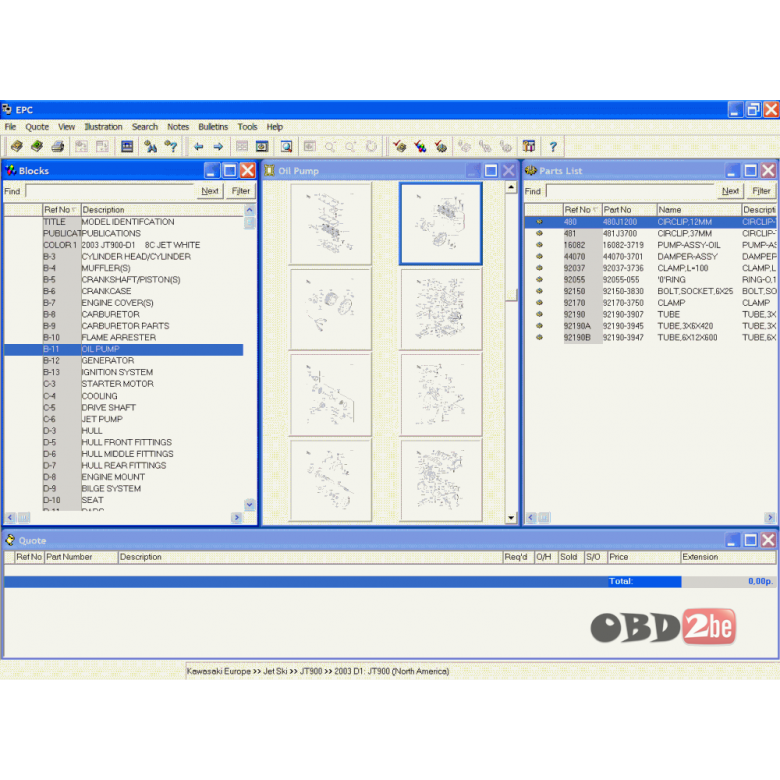This screenshot has width=780, height=780.
Task: Select the BILGE SYSTEM block row
Action: click(123, 488)
